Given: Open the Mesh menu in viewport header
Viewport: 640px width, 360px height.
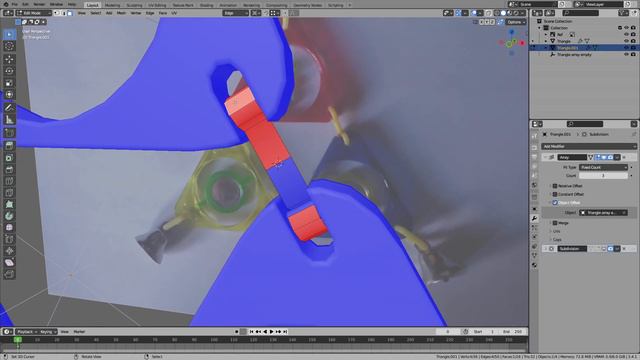Looking at the screenshot, I should pyautogui.click(x=121, y=13).
